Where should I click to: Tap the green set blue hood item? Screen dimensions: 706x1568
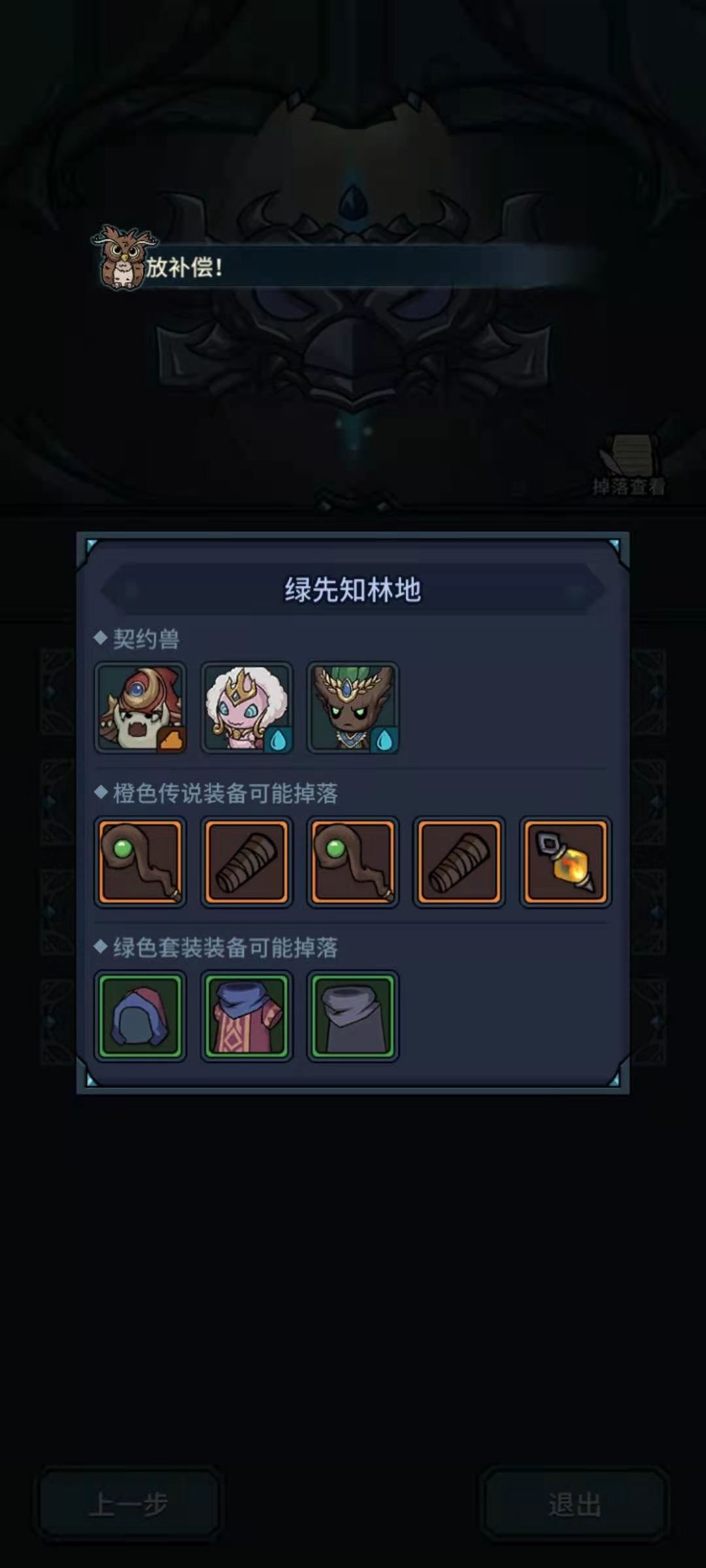pyautogui.click(x=141, y=1016)
